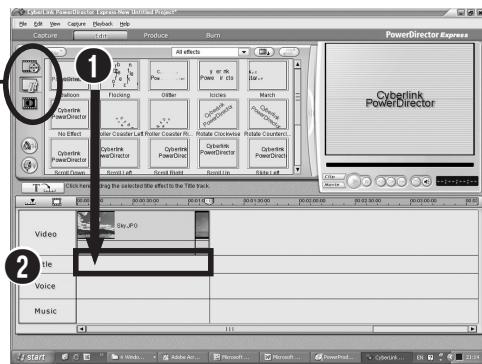The height and width of the screenshot is (364, 482).
Task: Select the Sky.JPG clip on Video track
Action: click(x=136, y=225)
